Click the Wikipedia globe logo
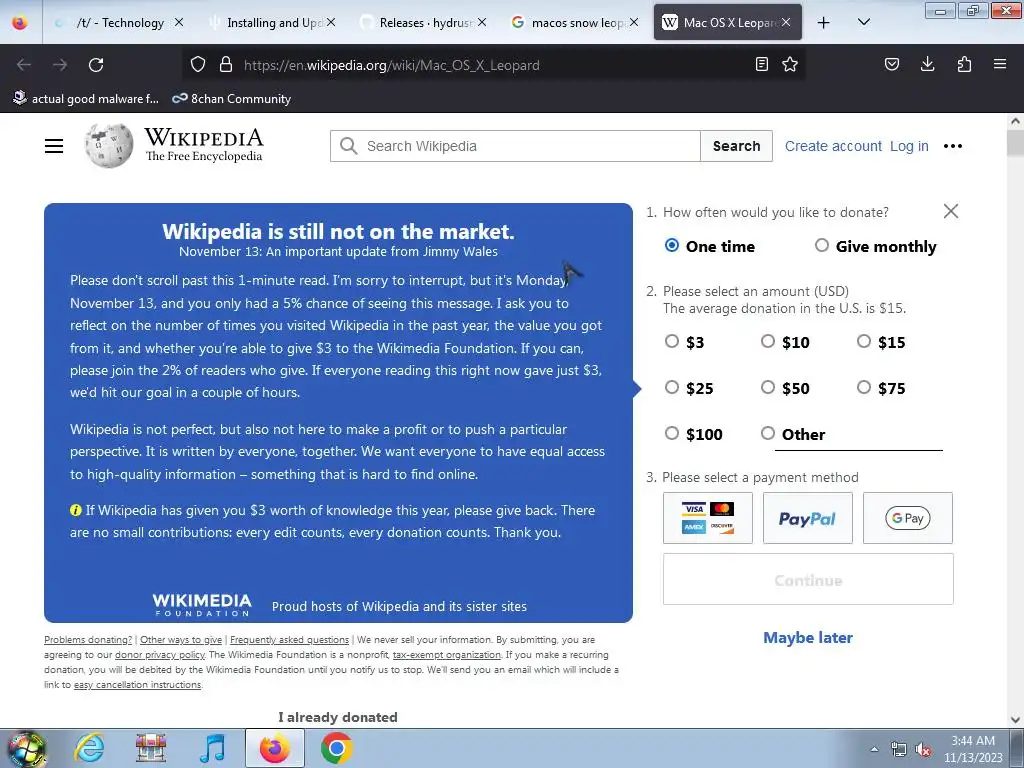Screen dimensions: 1024x768 click(108, 146)
